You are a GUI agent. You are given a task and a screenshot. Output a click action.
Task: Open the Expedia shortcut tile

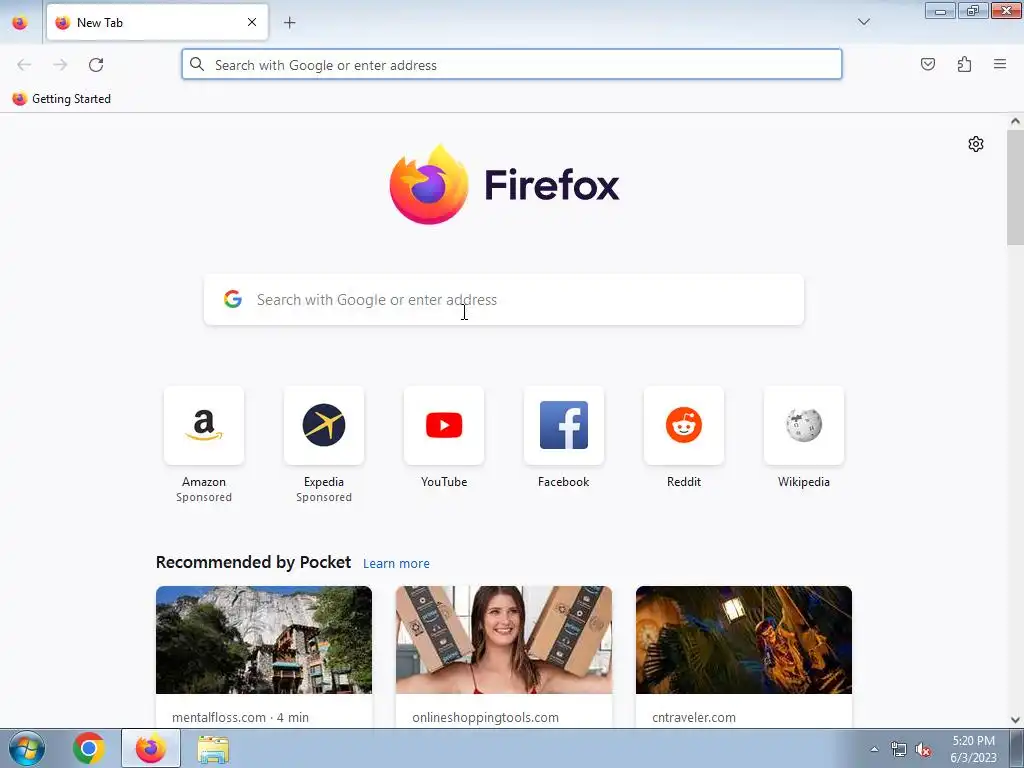click(324, 425)
